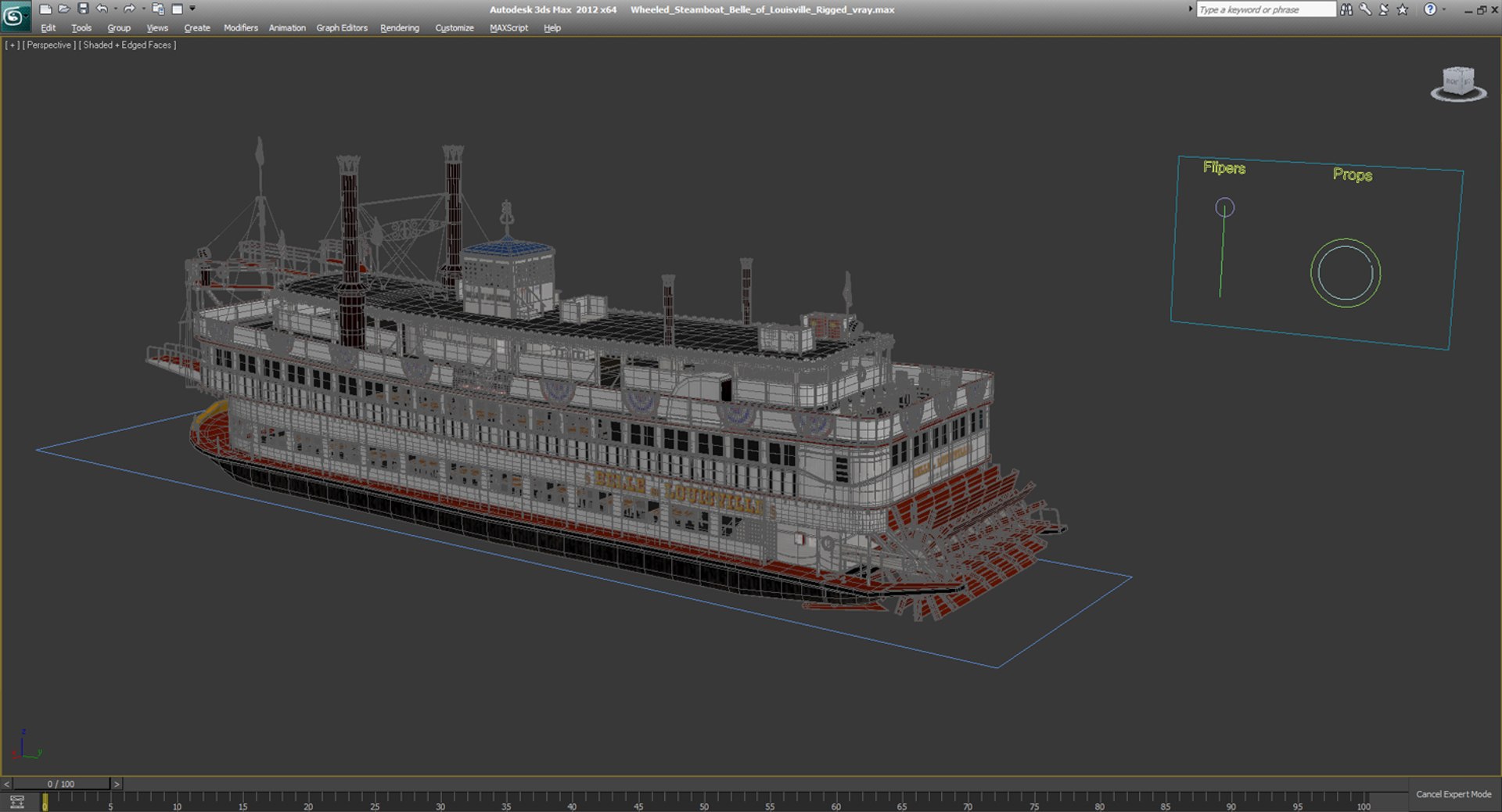Open the Rendering menu
The image size is (1502, 812).
tap(400, 28)
